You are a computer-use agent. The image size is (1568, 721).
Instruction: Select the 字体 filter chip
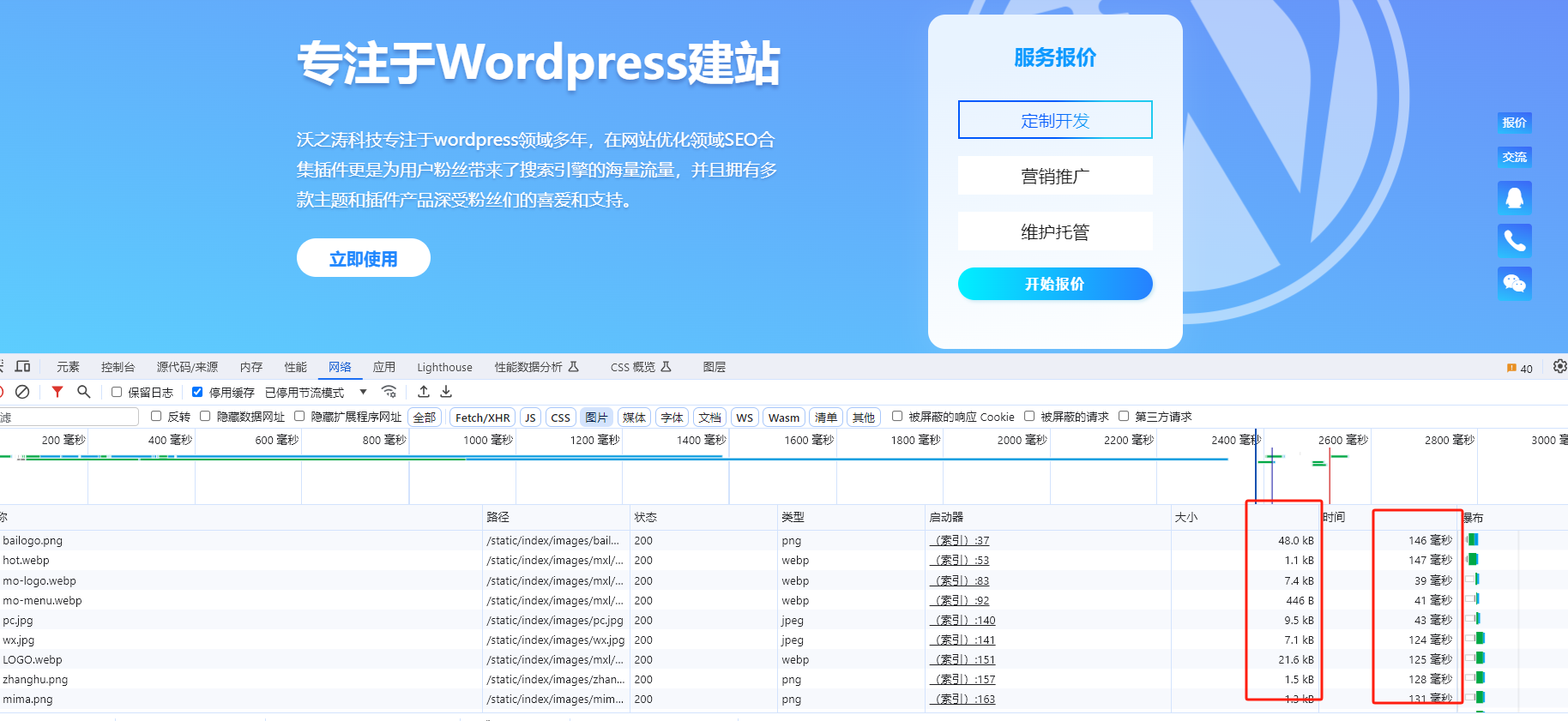[672, 418]
